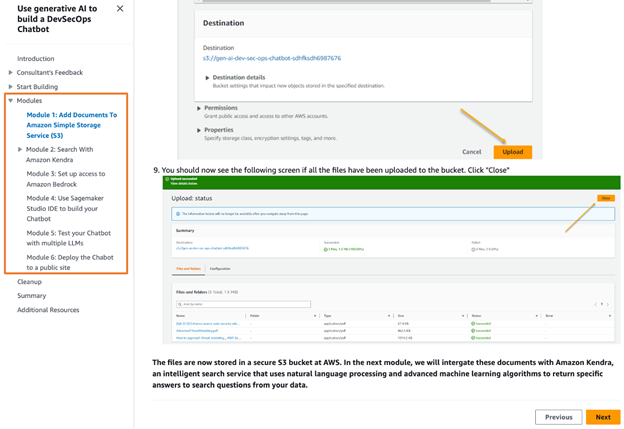The width and height of the screenshot is (624, 429).
Task: Switch to the Configuration tab
Action: pos(220,269)
